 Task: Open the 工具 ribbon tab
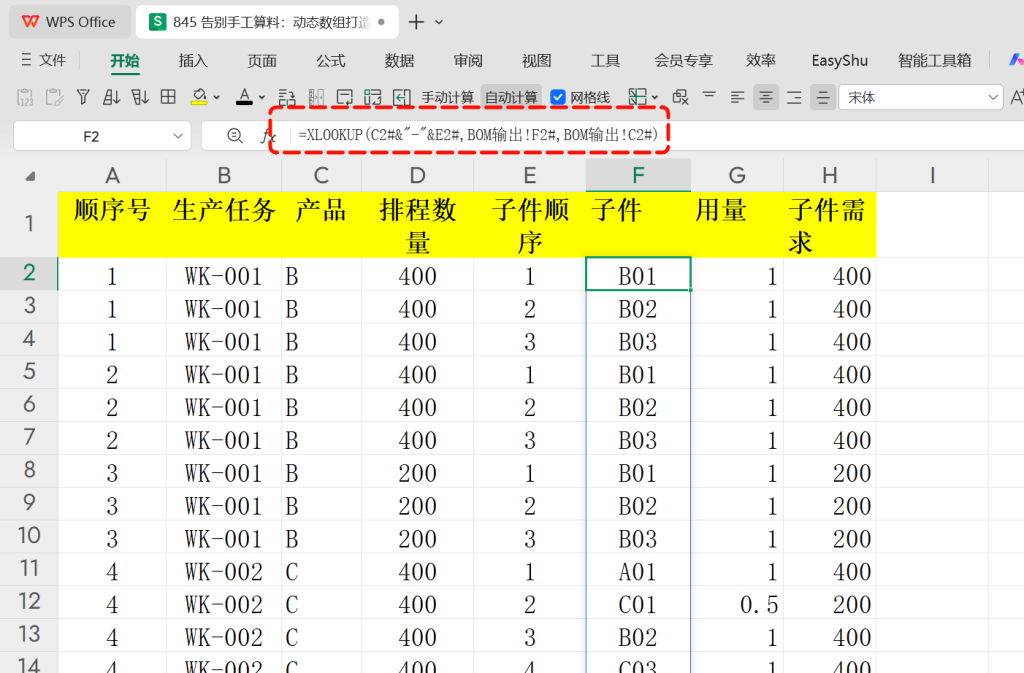point(605,61)
